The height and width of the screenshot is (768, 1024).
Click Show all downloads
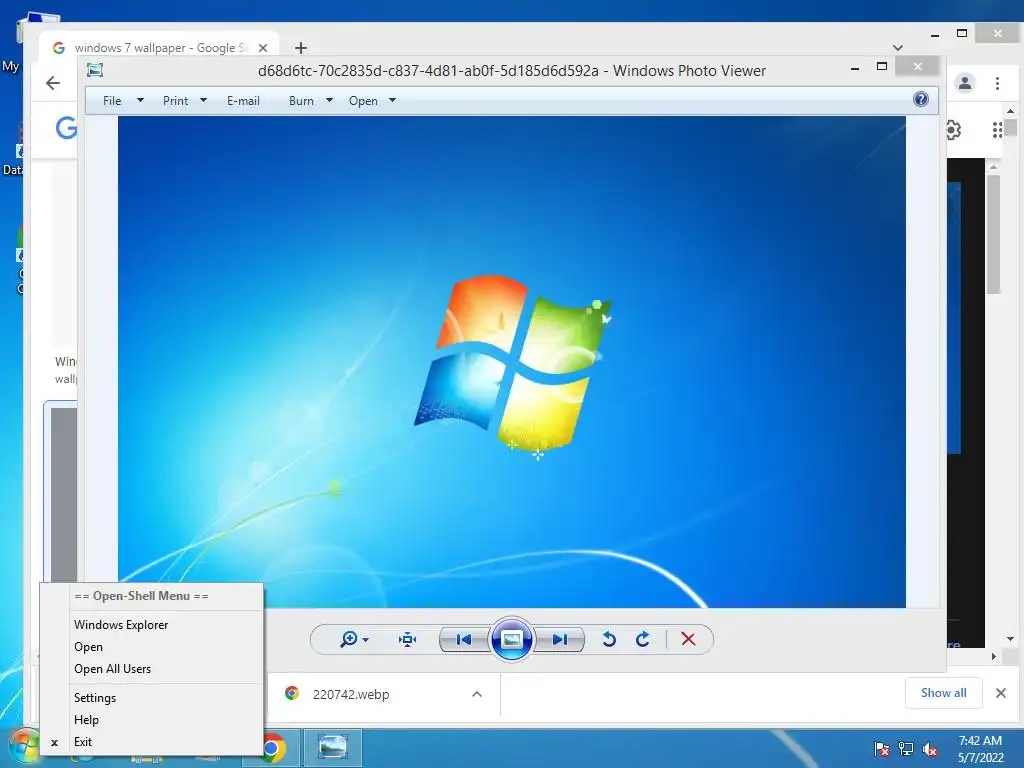click(x=943, y=693)
